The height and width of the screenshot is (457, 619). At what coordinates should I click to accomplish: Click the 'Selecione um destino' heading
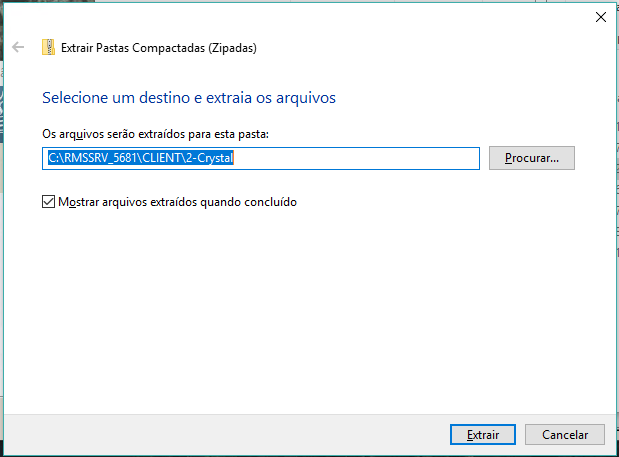[x=110, y=98]
